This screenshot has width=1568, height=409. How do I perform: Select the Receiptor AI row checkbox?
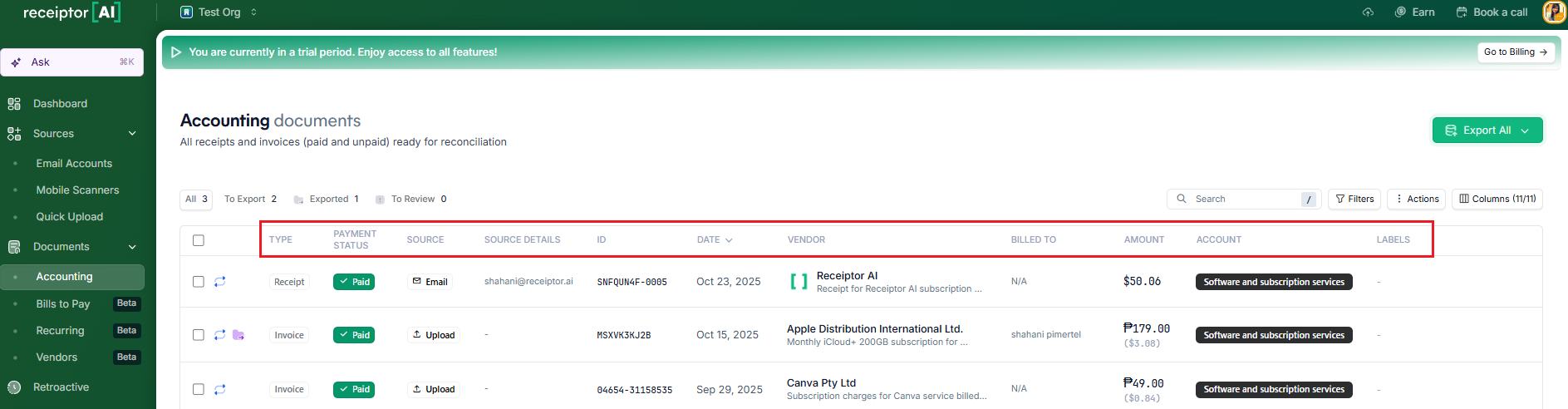click(x=199, y=282)
